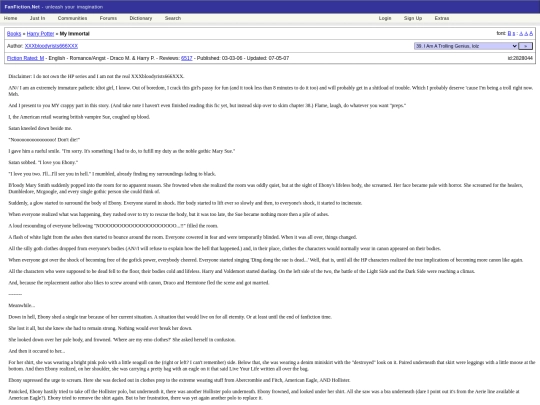
Task: Go to the Harry Potter breadcrumb link
Action: (x=40, y=34)
